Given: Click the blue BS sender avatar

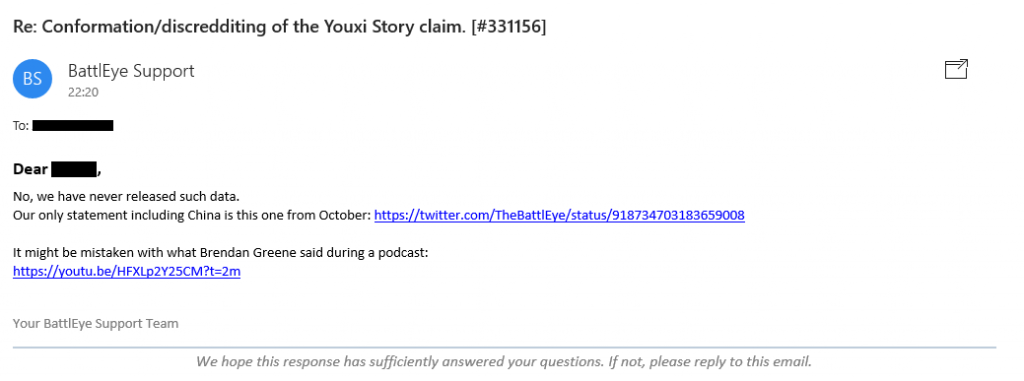Looking at the screenshot, I should click(32, 79).
